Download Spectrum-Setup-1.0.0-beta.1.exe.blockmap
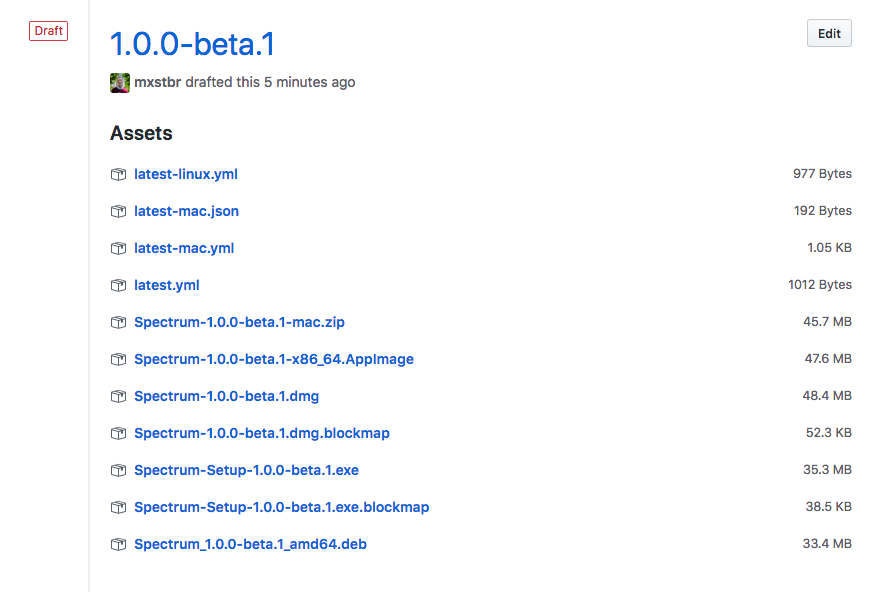The width and height of the screenshot is (895, 592). (x=281, y=507)
